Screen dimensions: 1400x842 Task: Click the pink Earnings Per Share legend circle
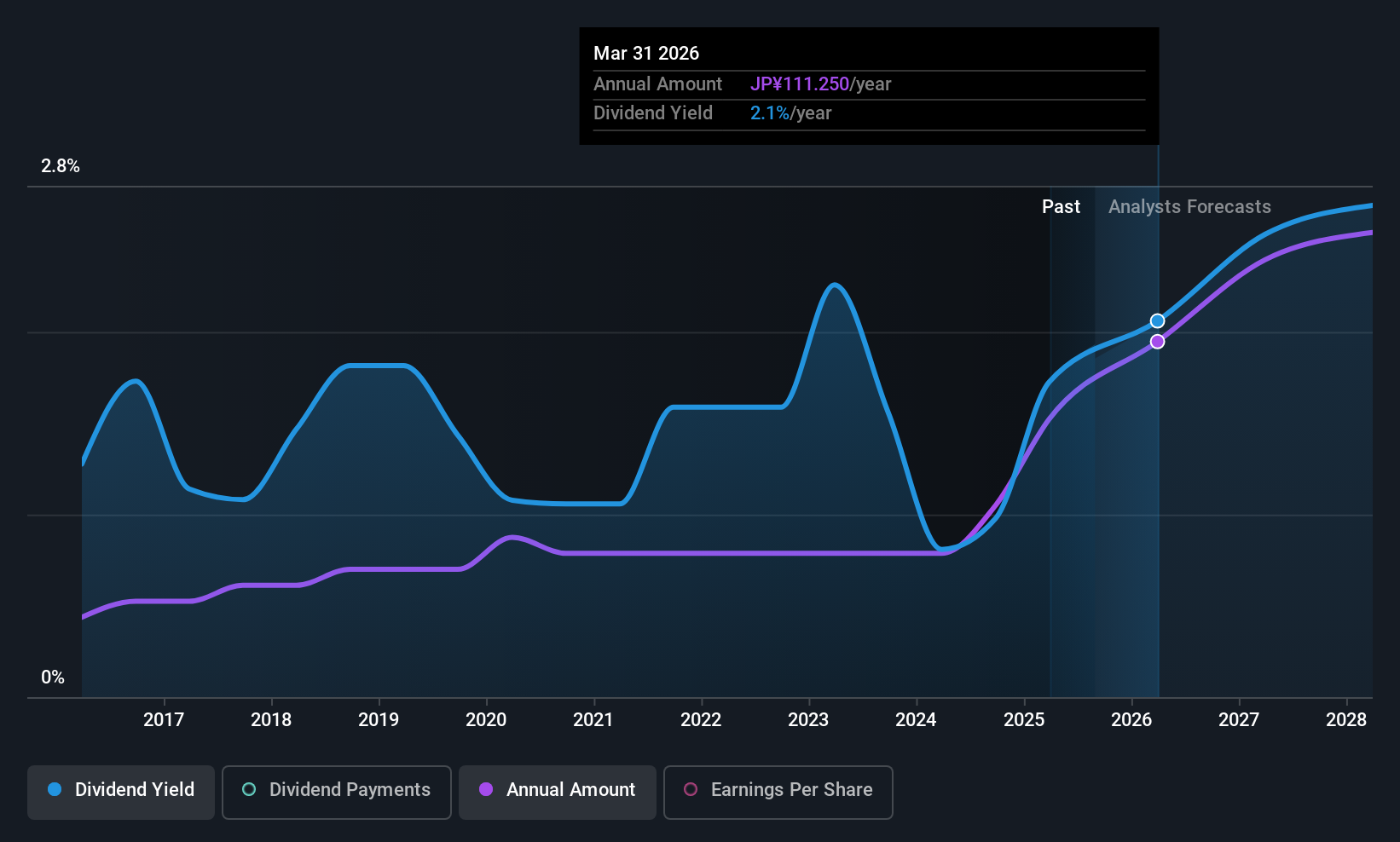coord(691,789)
